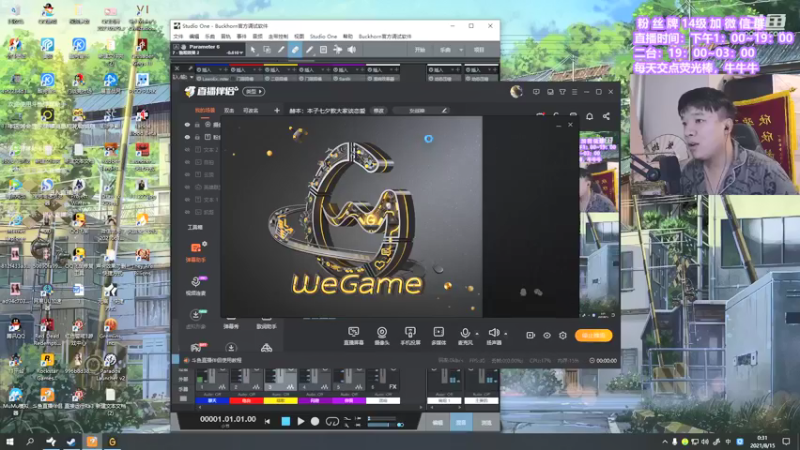
Task: Click the orange stream button in streaming app
Action: coord(593,335)
